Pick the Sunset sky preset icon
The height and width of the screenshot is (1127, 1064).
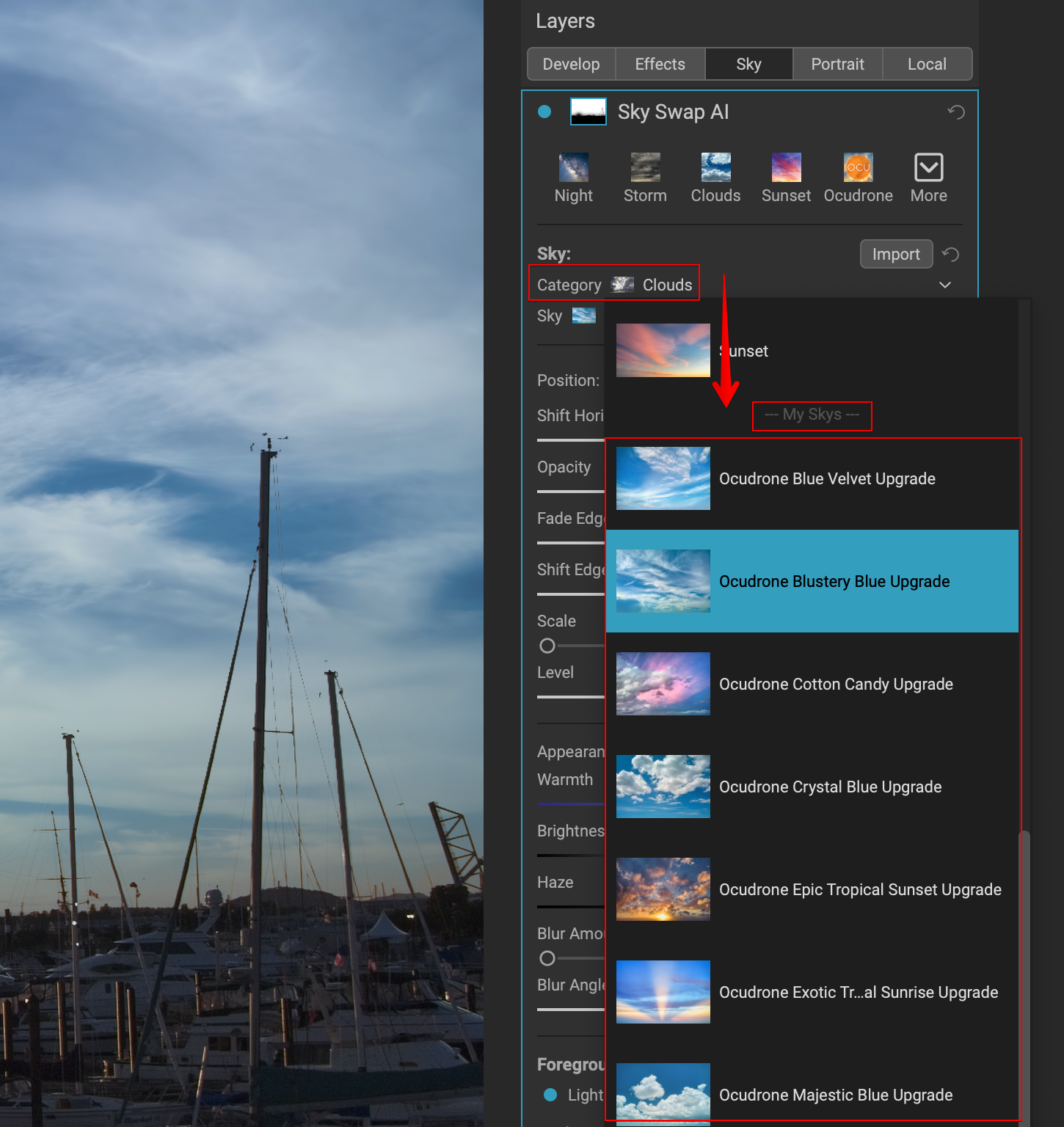point(786,168)
